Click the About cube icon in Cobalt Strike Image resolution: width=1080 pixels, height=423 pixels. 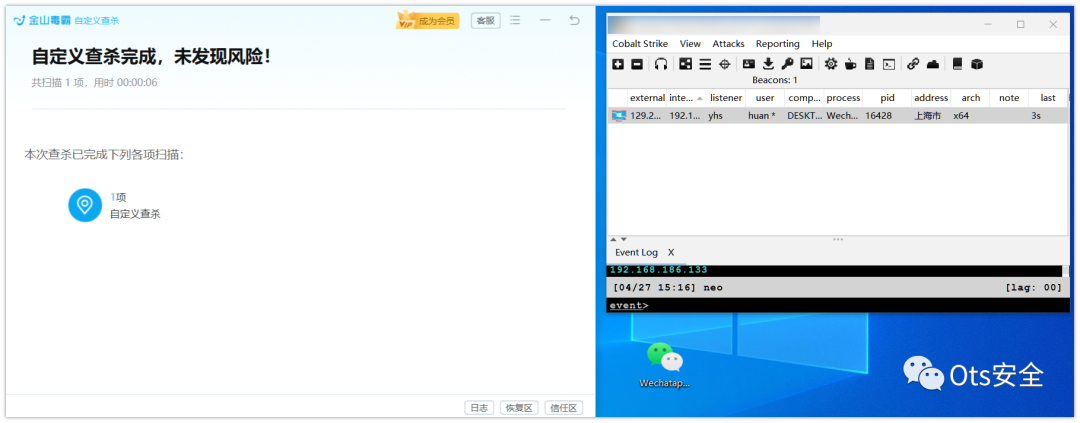point(977,64)
